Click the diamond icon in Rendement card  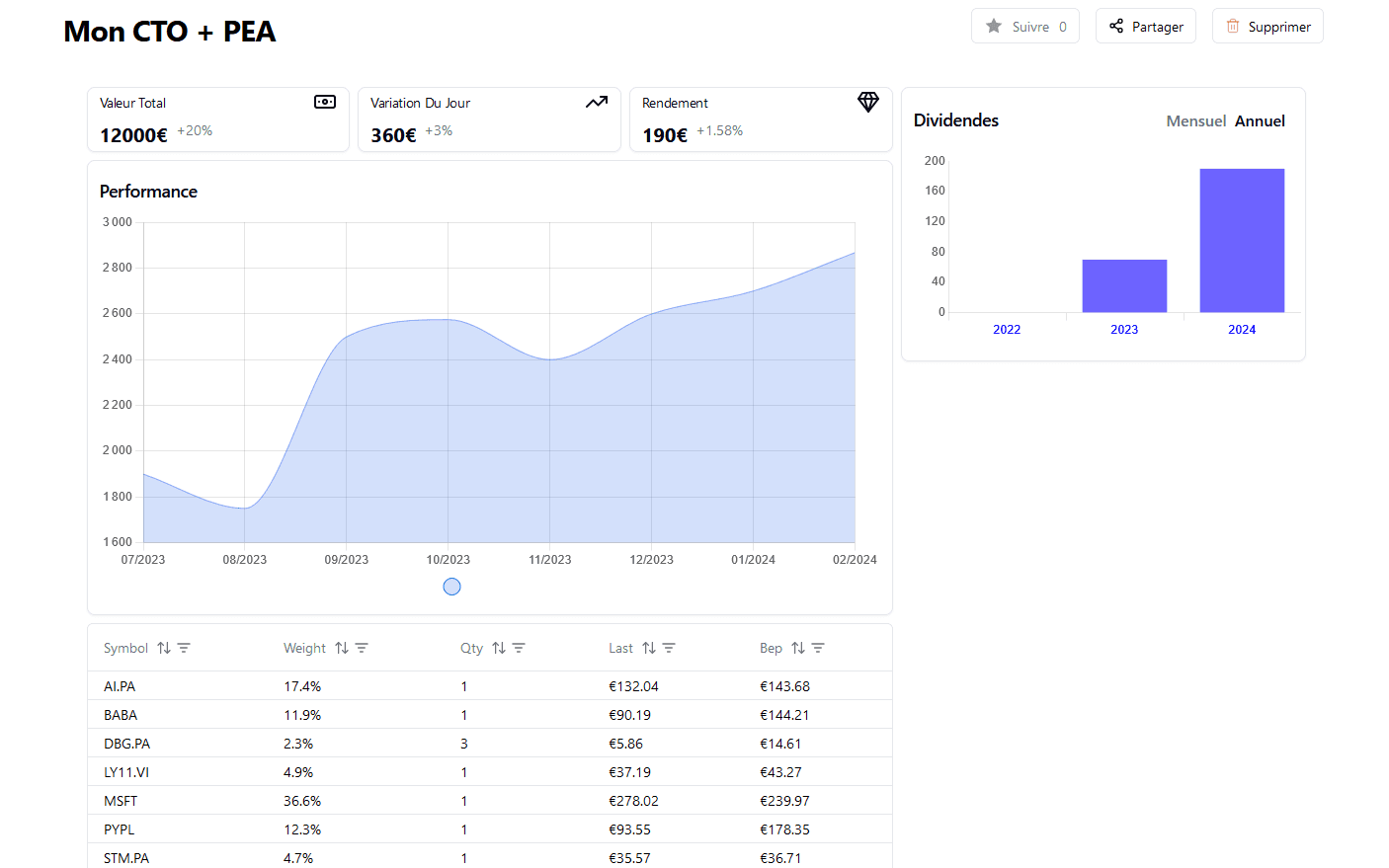pyautogui.click(x=868, y=102)
